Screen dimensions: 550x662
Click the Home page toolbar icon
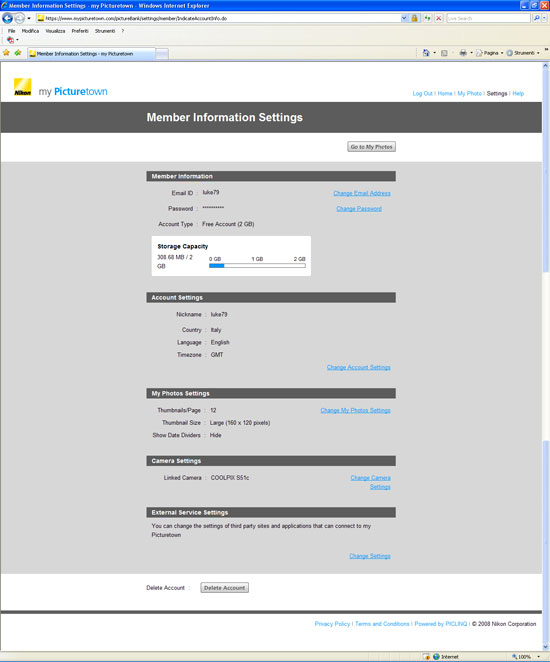(x=426, y=53)
